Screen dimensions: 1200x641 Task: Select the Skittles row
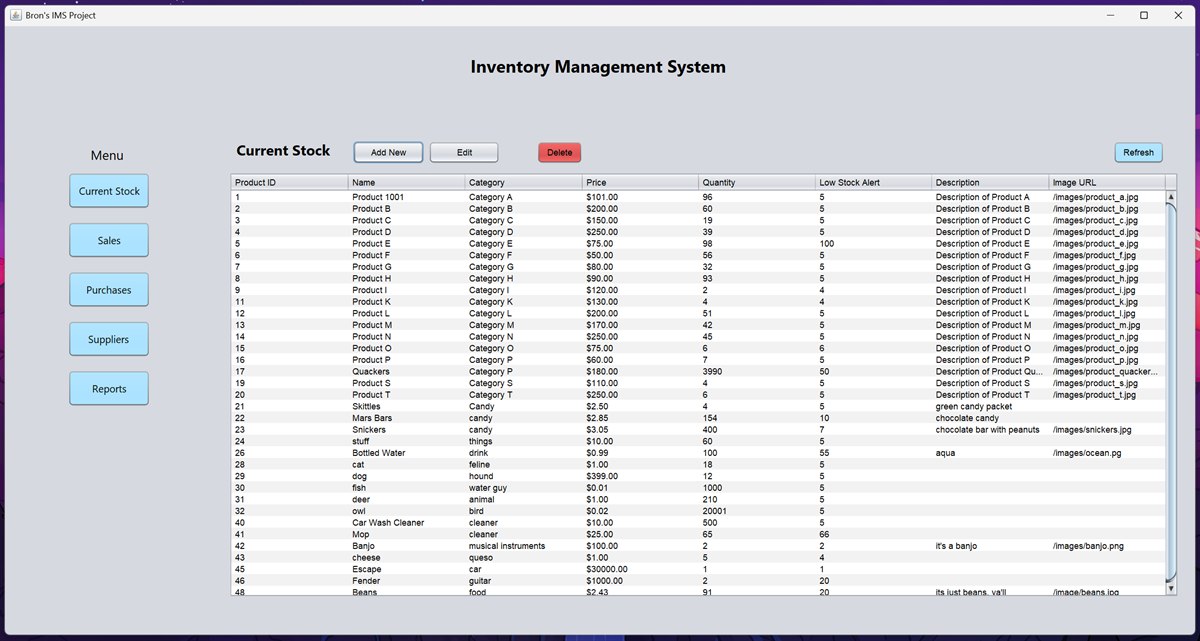click(x=698, y=406)
